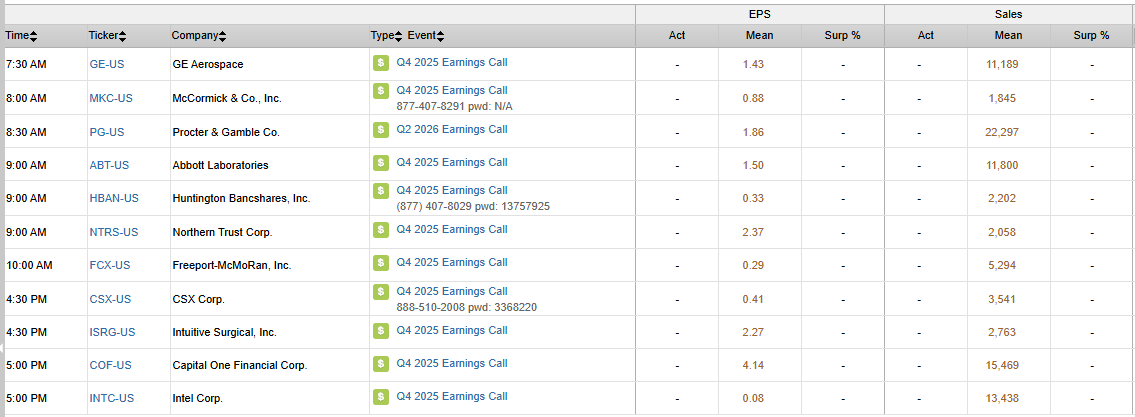This screenshot has height=417, width=1135.
Task: Click the green dollar icon for Abbott Laboratories
Action: [380, 163]
